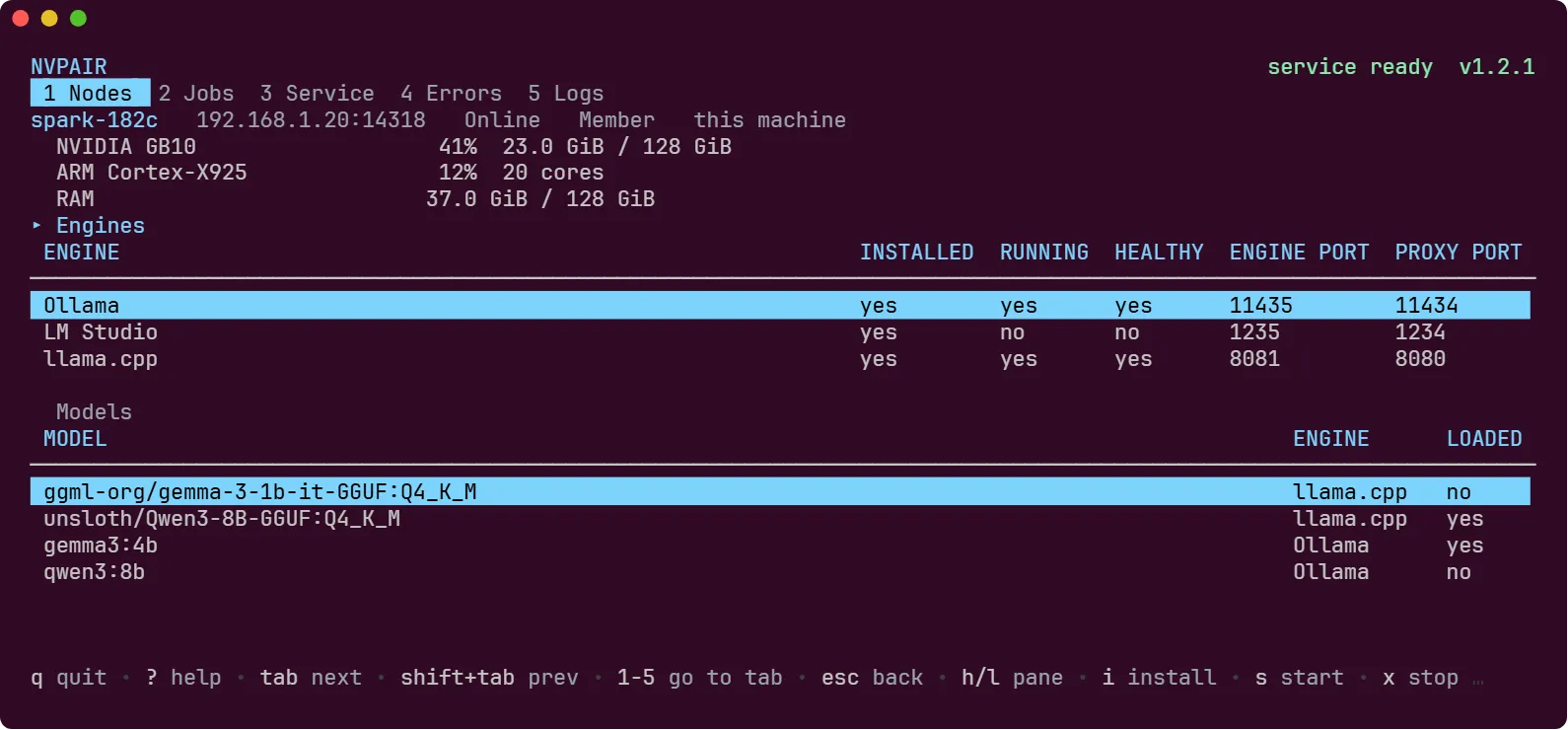Switch to the 1 Nodes tab

[x=90, y=93]
